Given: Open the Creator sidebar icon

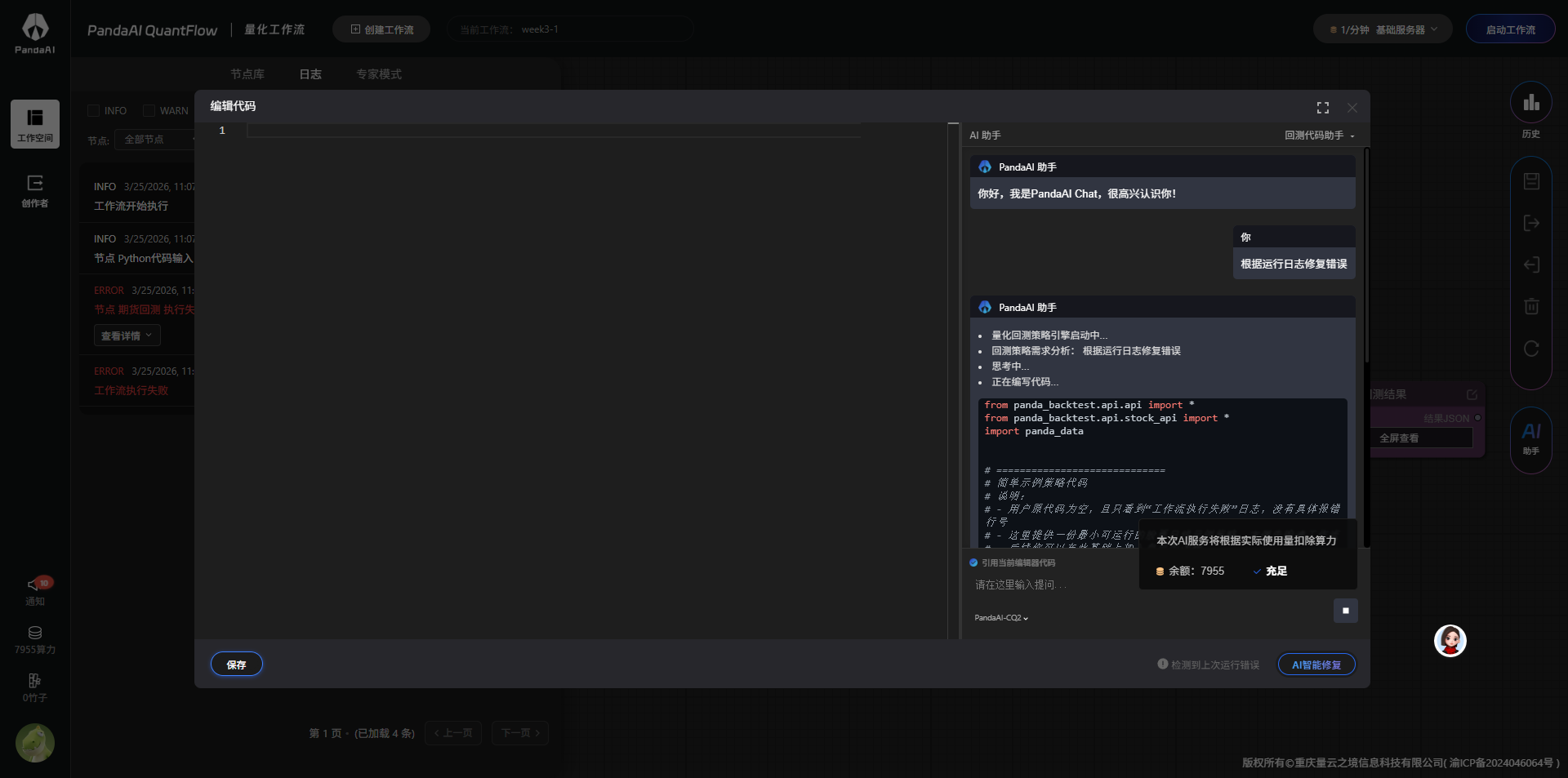Looking at the screenshot, I should (35, 190).
